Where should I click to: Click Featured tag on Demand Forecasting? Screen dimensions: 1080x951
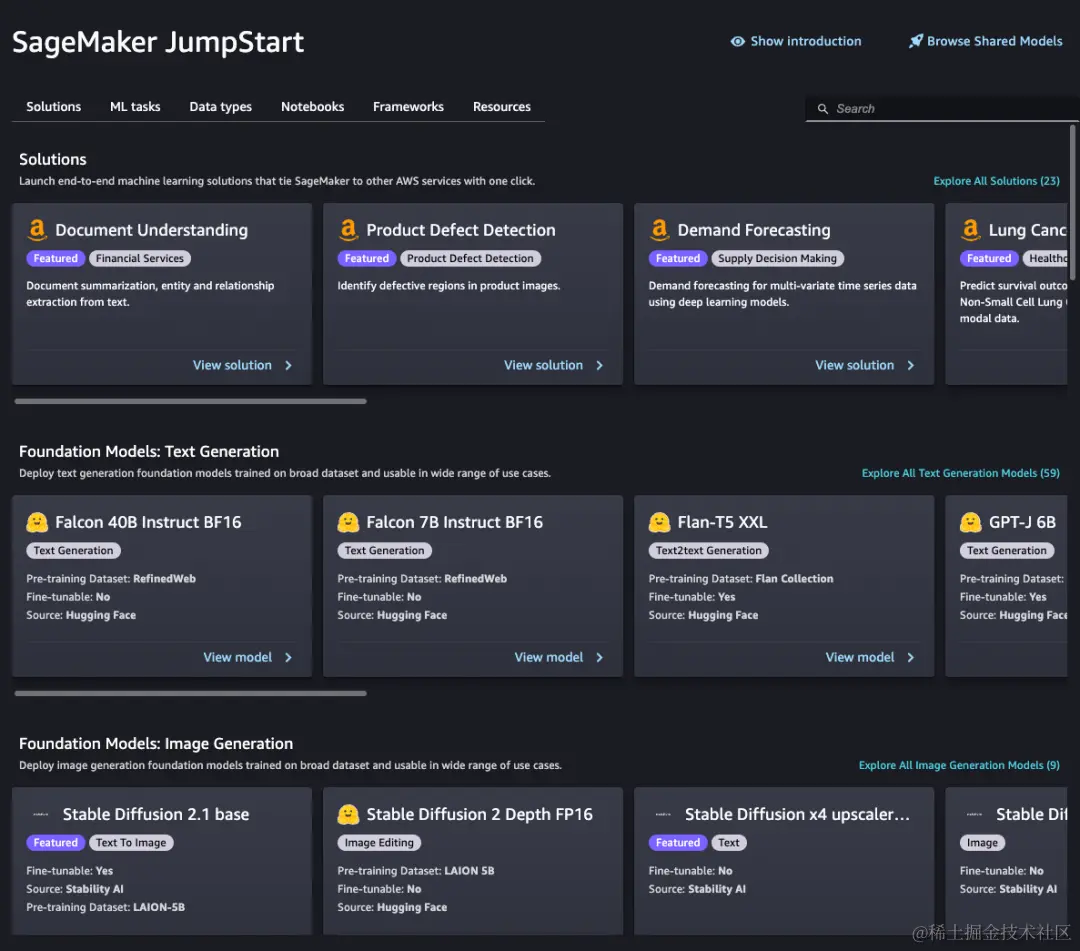(678, 258)
